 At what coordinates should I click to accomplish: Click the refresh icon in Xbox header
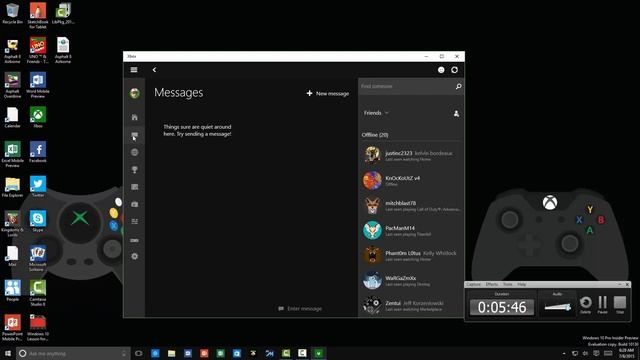(454, 70)
